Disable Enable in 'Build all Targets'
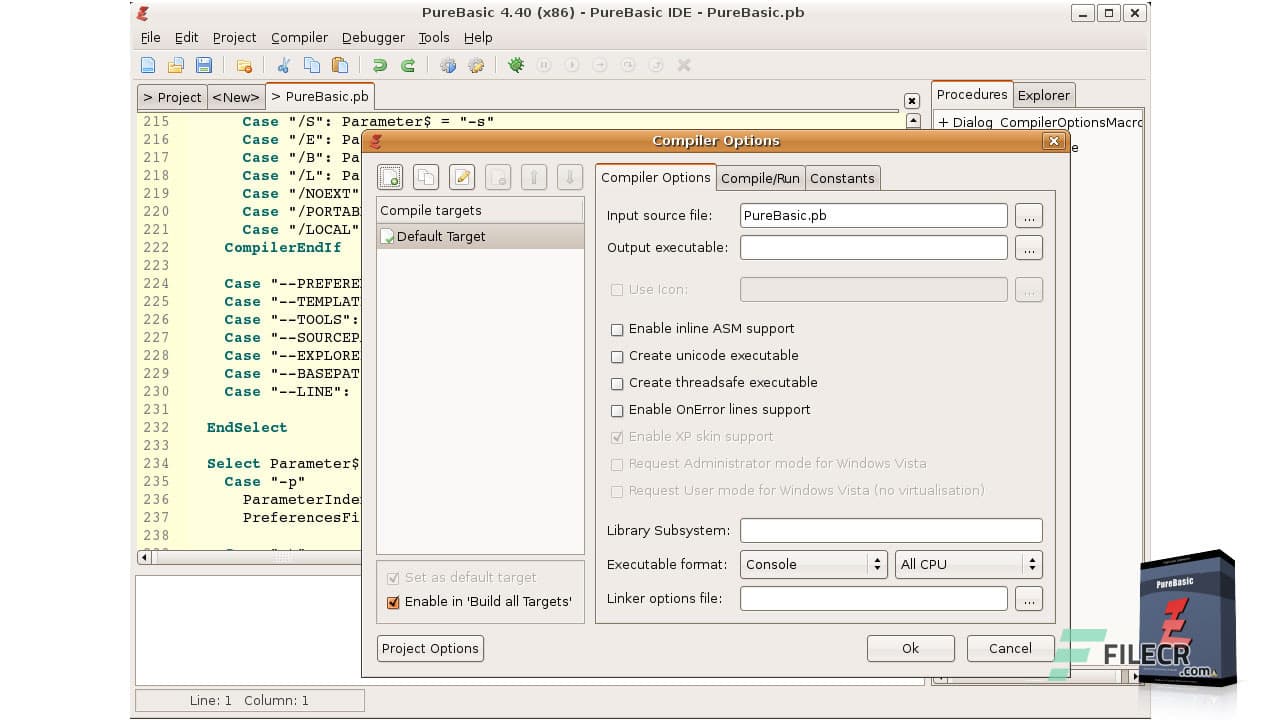The image size is (1280, 720). [x=393, y=602]
